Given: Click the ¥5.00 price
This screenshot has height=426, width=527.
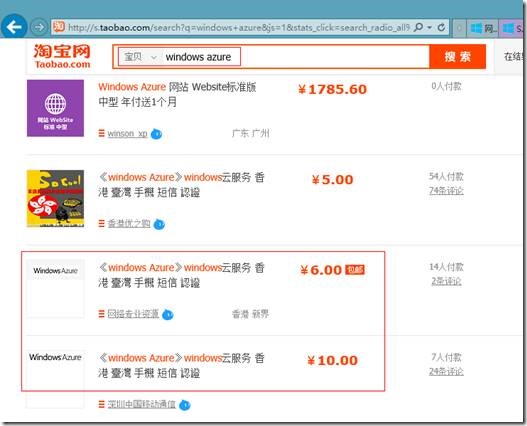Looking at the screenshot, I should (x=332, y=180).
